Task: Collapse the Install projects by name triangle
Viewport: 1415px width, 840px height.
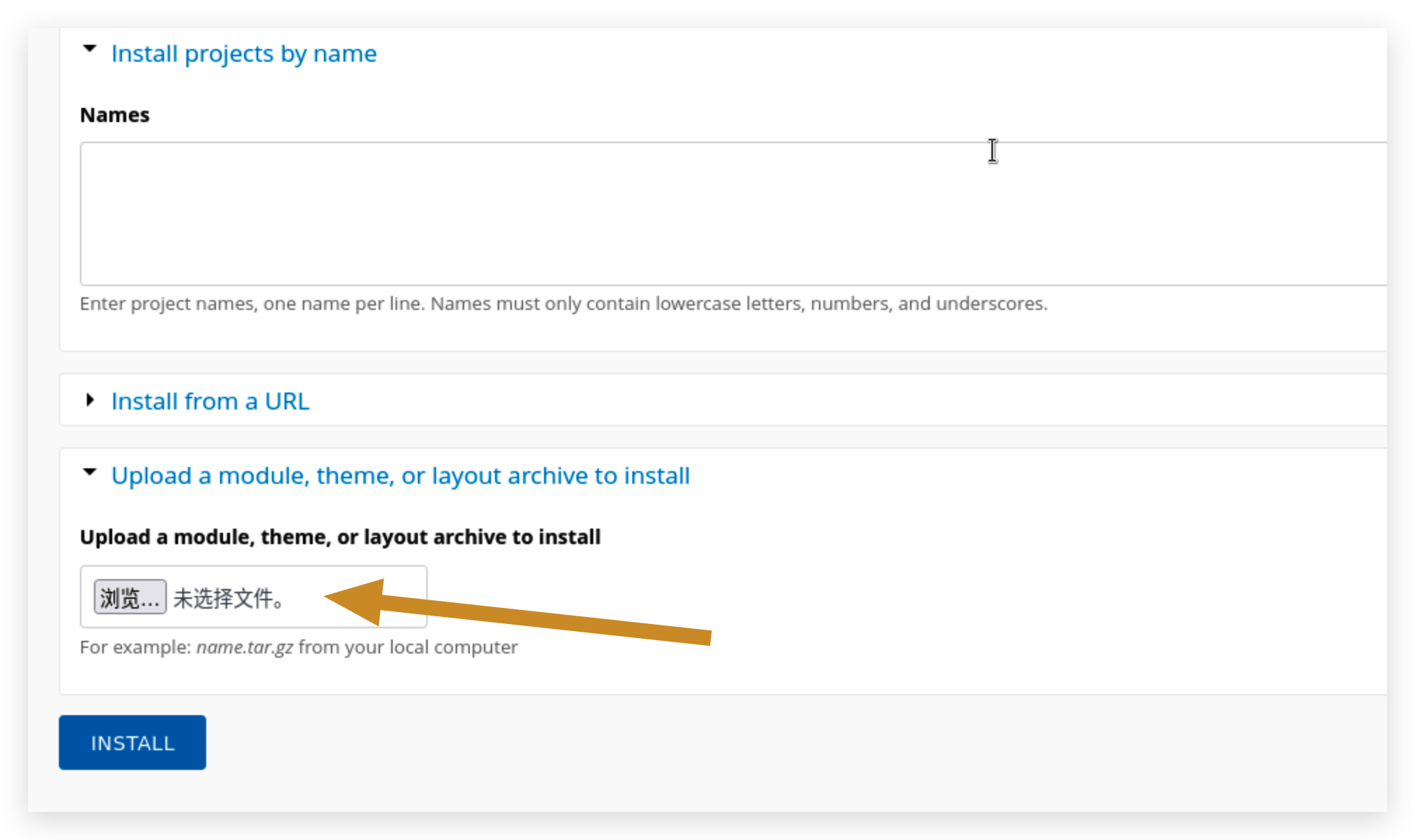Action: click(x=90, y=49)
